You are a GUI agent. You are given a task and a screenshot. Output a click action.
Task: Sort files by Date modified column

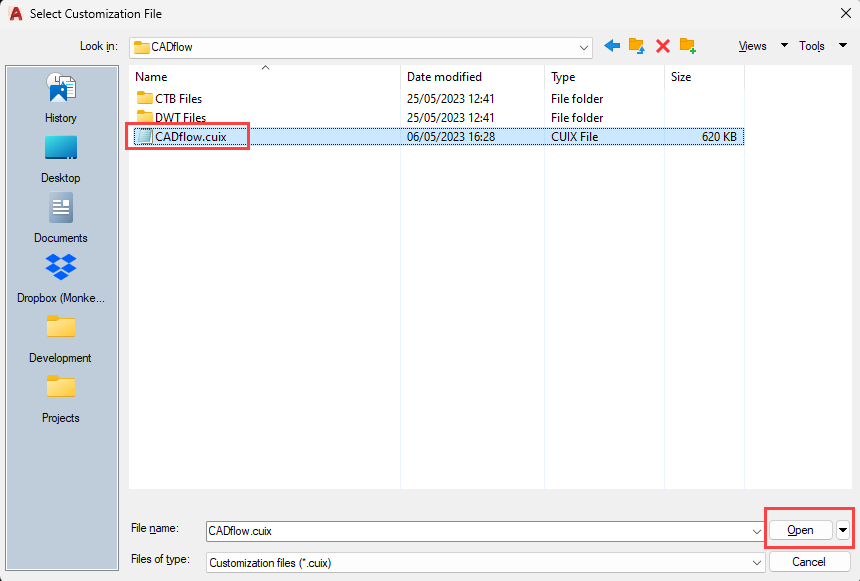click(473, 77)
